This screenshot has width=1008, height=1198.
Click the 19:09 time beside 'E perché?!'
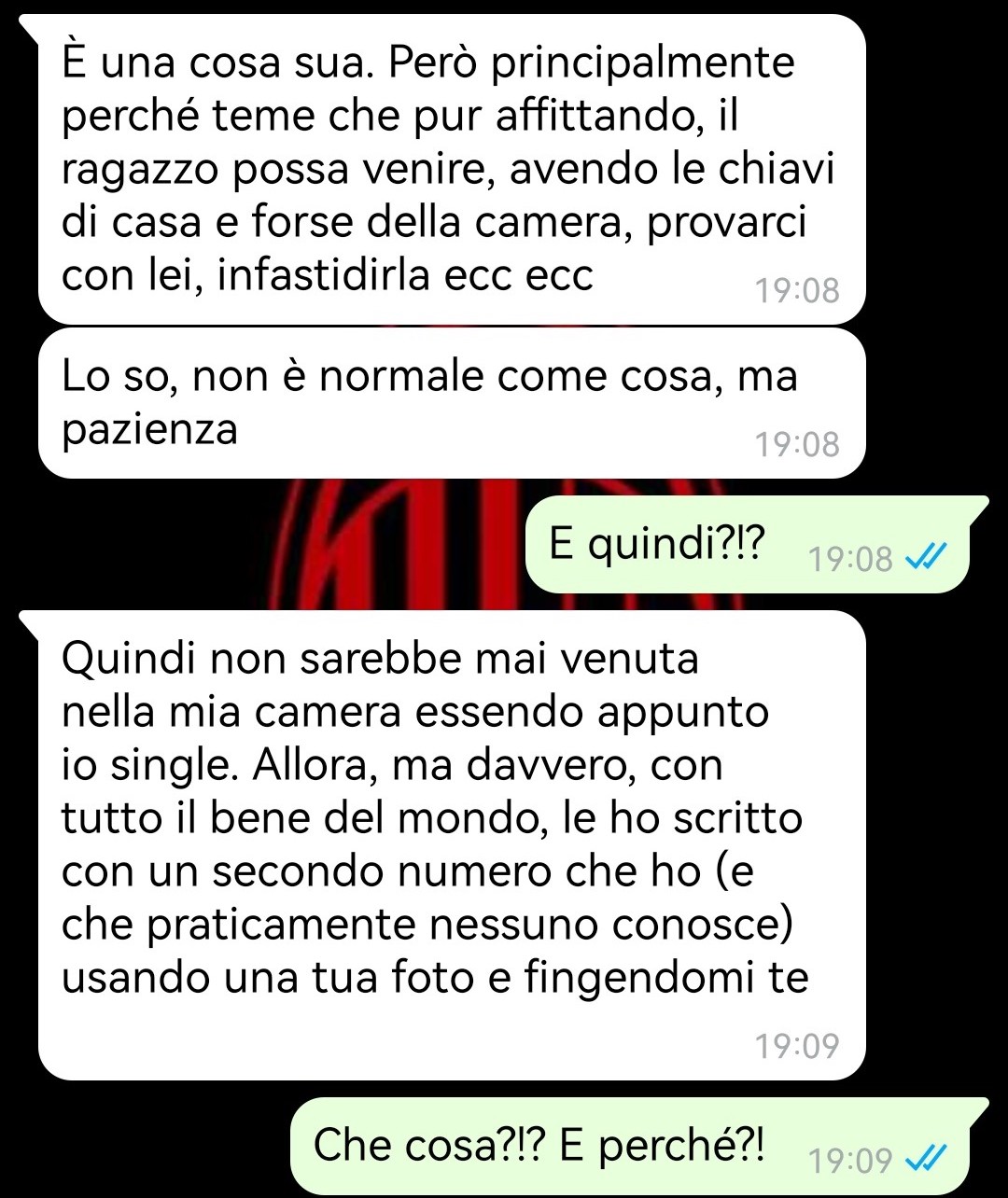point(850,1161)
